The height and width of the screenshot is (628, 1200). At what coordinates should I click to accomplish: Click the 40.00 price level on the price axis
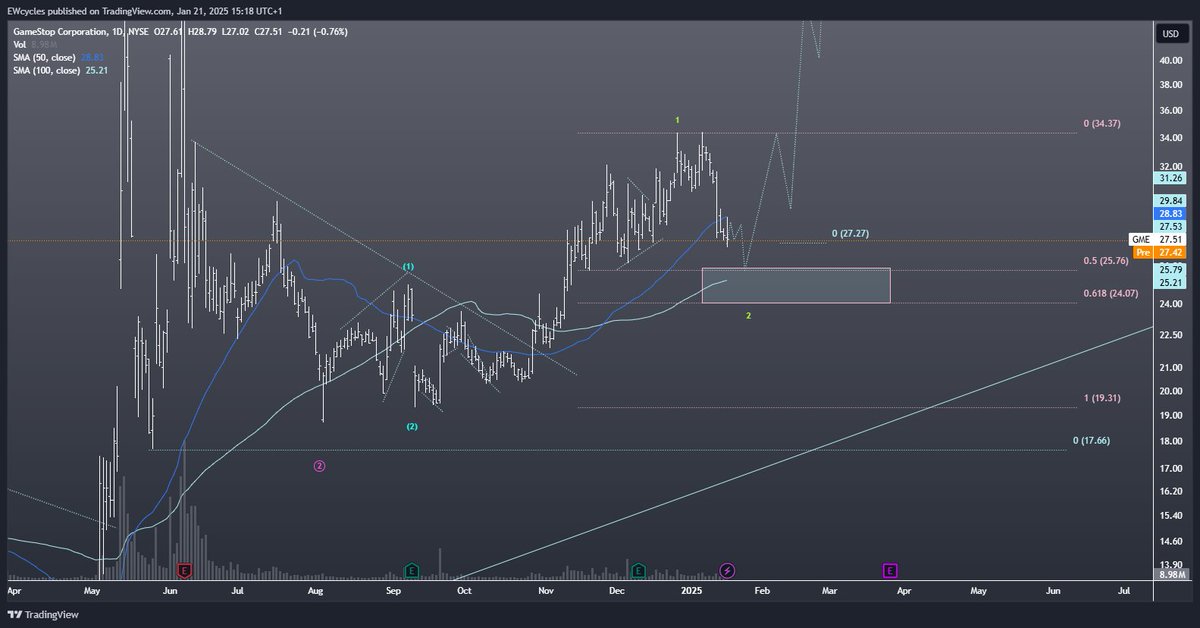1170,61
